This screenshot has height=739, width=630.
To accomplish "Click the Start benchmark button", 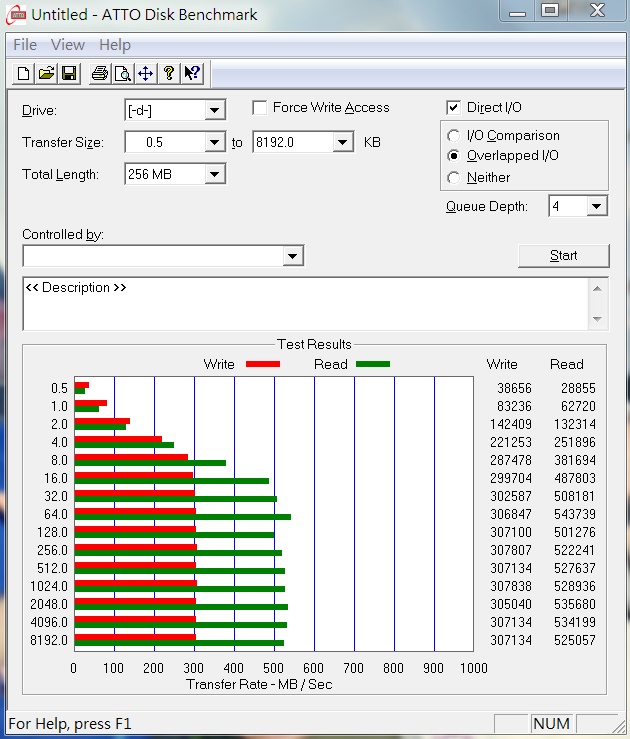I will (x=564, y=255).
